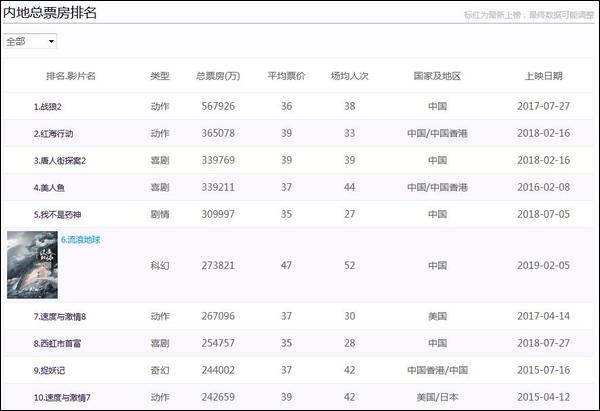Viewport: 600px width, 411px height.
Task: Click 中国香港/中国 region in 捉妖记 row
Action: [437, 370]
